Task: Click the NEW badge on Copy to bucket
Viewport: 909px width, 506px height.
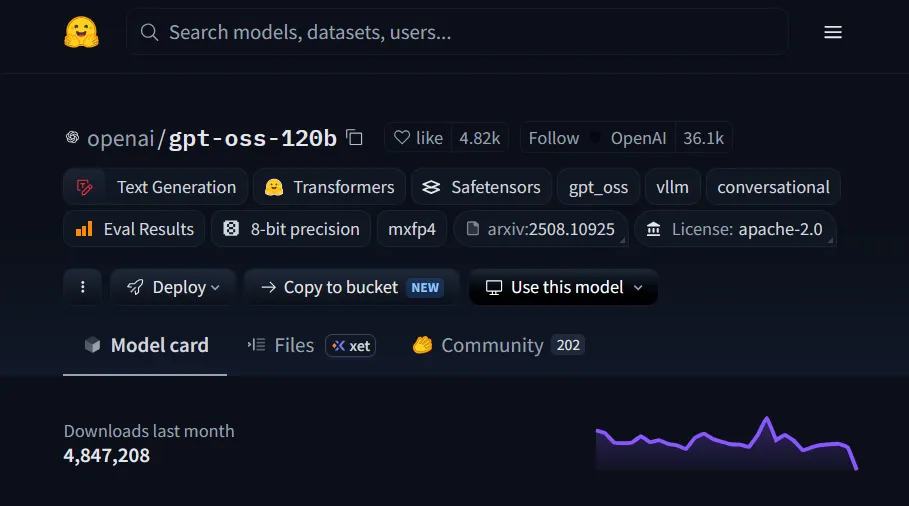Action: coord(425,287)
